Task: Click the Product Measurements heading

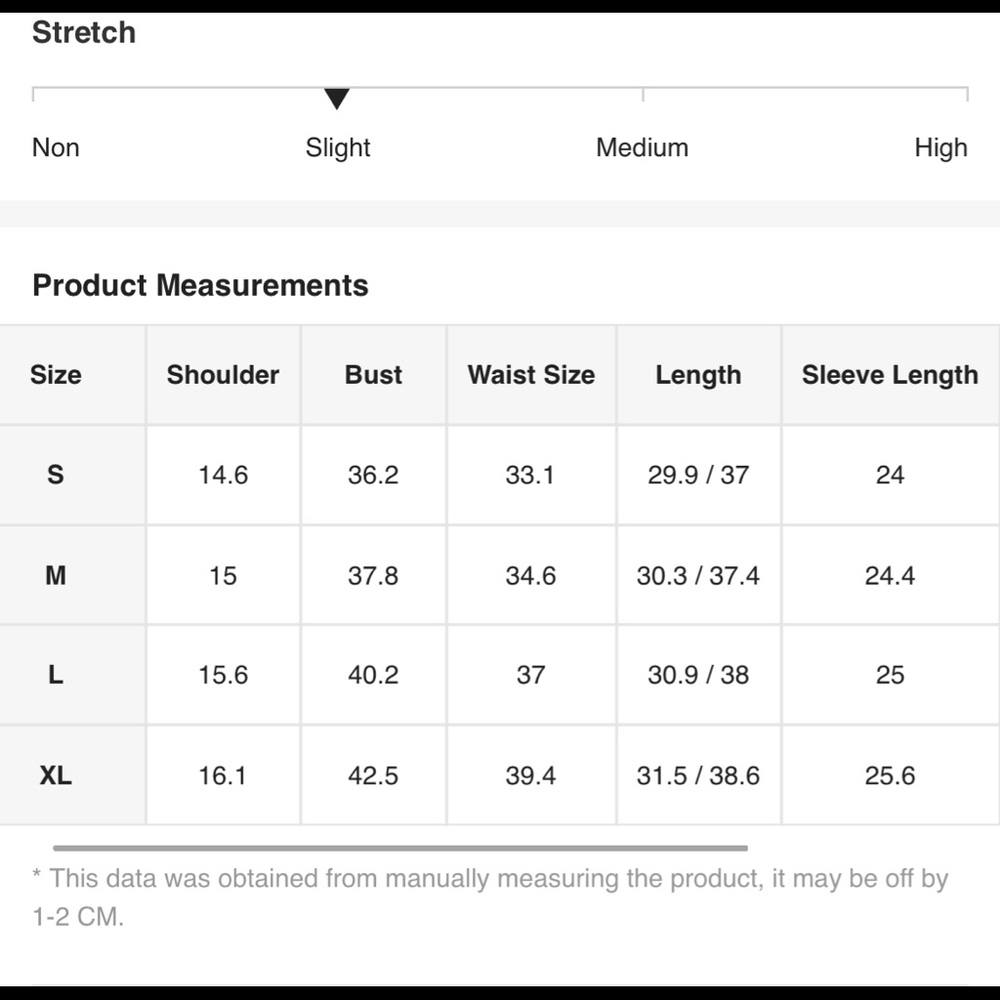Action: (x=200, y=285)
